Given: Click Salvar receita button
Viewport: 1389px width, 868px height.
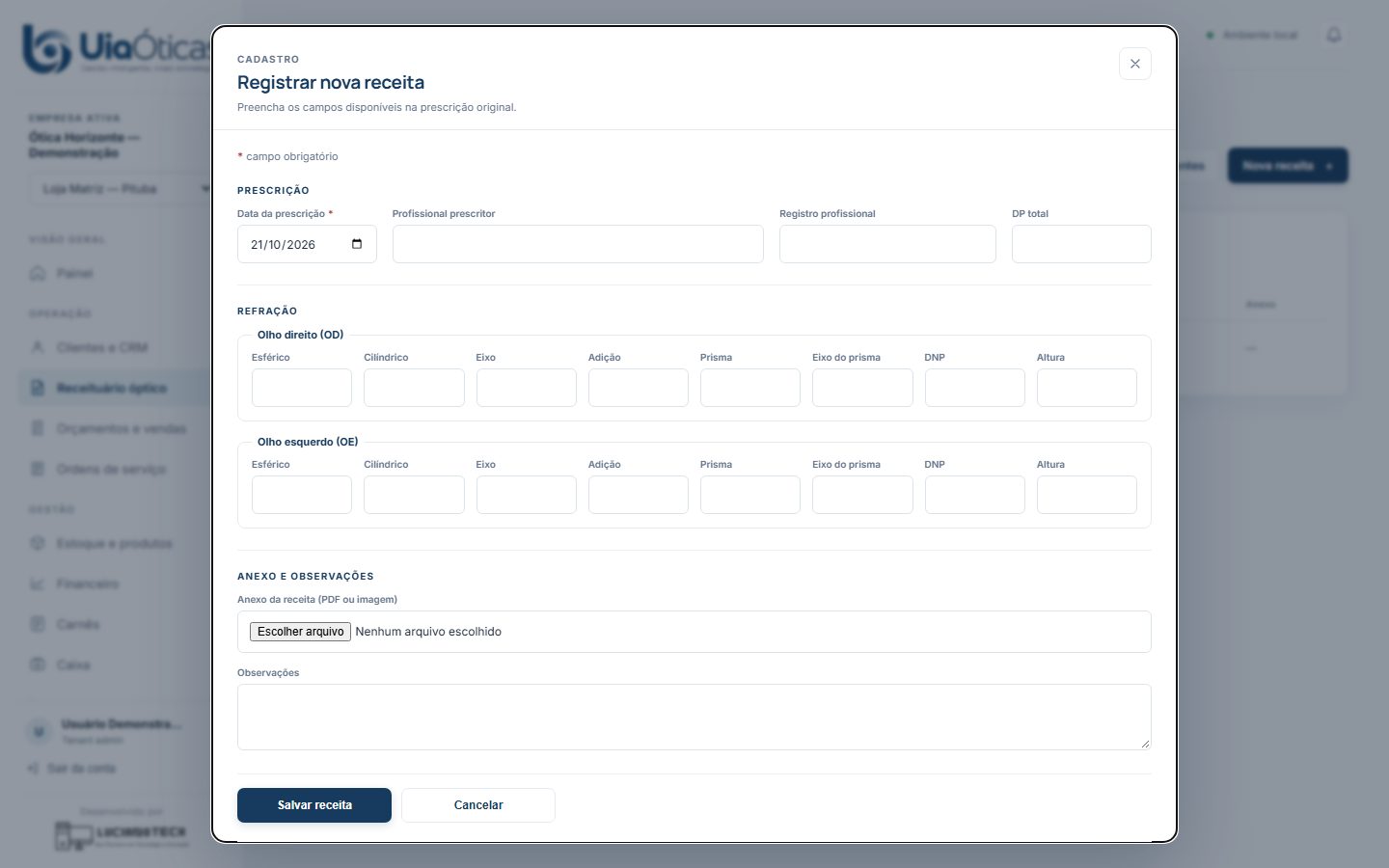Looking at the screenshot, I should pyautogui.click(x=314, y=805).
